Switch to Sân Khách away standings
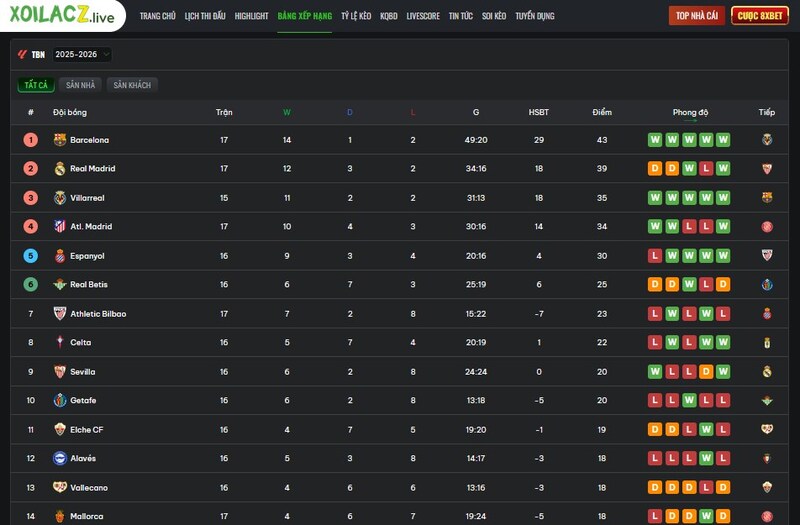800x525 pixels. [132, 86]
